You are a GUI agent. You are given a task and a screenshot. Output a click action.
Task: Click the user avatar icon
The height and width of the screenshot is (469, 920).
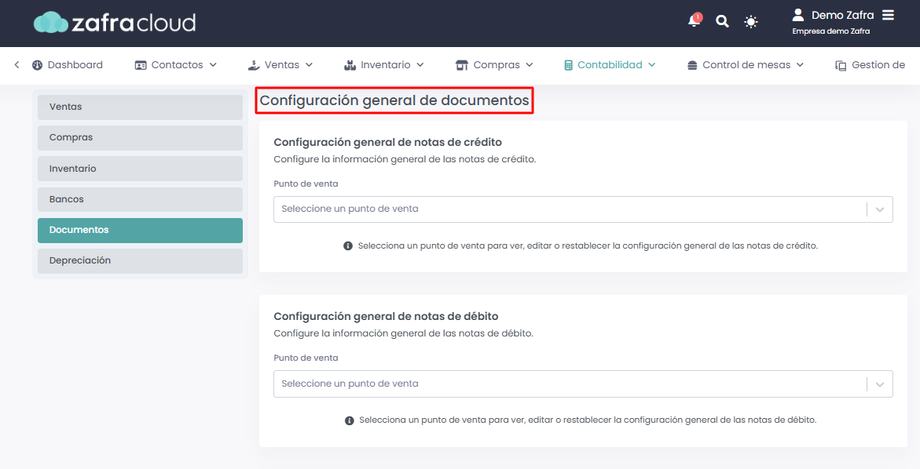798,15
